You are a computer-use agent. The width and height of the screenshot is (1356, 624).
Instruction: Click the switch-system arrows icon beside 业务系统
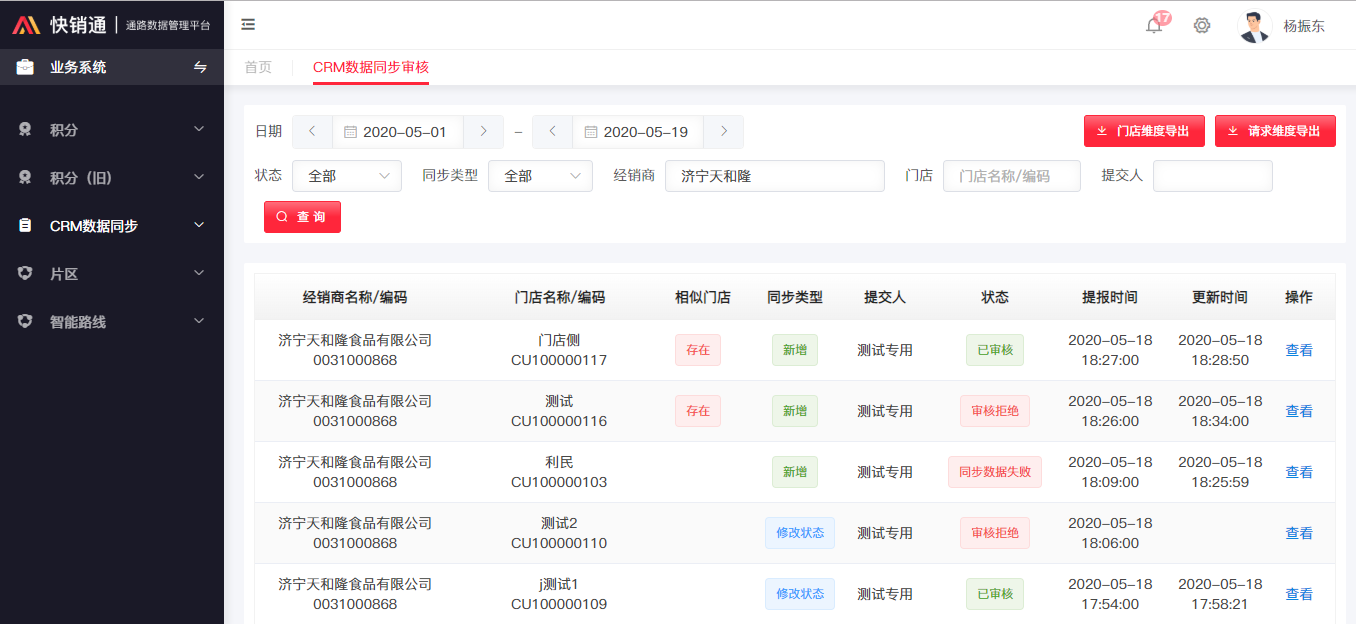click(200, 67)
